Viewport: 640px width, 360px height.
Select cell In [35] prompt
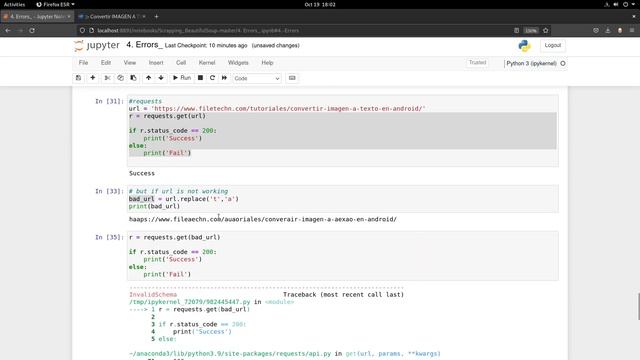[x=109, y=237]
